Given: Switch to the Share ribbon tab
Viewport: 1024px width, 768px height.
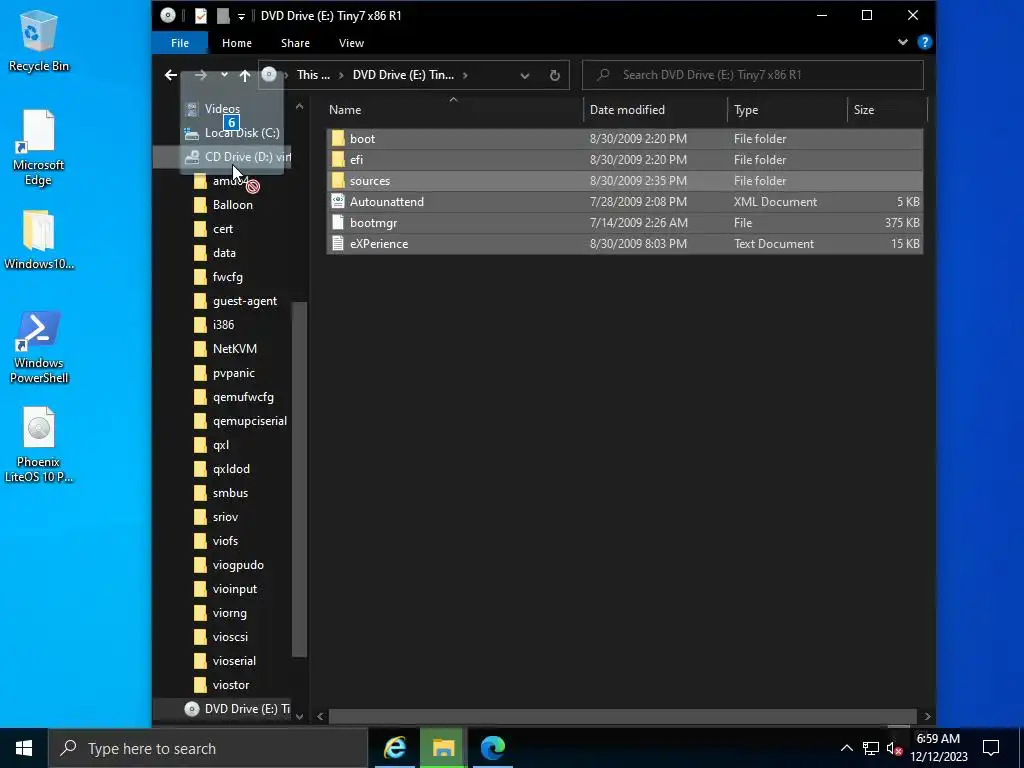Looking at the screenshot, I should click(x=295, y=43).
